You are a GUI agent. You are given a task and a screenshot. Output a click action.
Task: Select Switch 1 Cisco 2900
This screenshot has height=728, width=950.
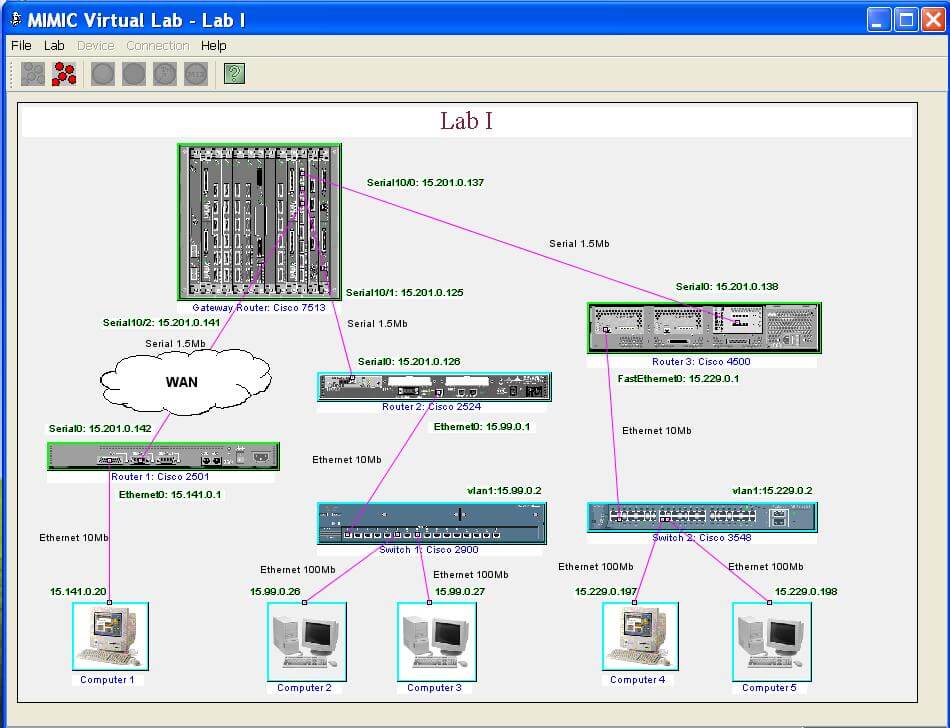pyautogui.click(x=430, y=521)
